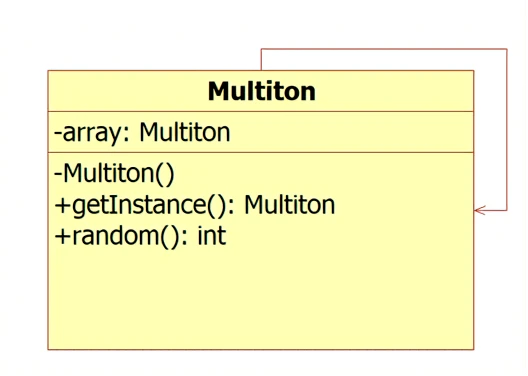Viewport: 528px width, 376px height.
Task: Click the +getInstance(): Multiton method
Action: (x=194, y=205)
